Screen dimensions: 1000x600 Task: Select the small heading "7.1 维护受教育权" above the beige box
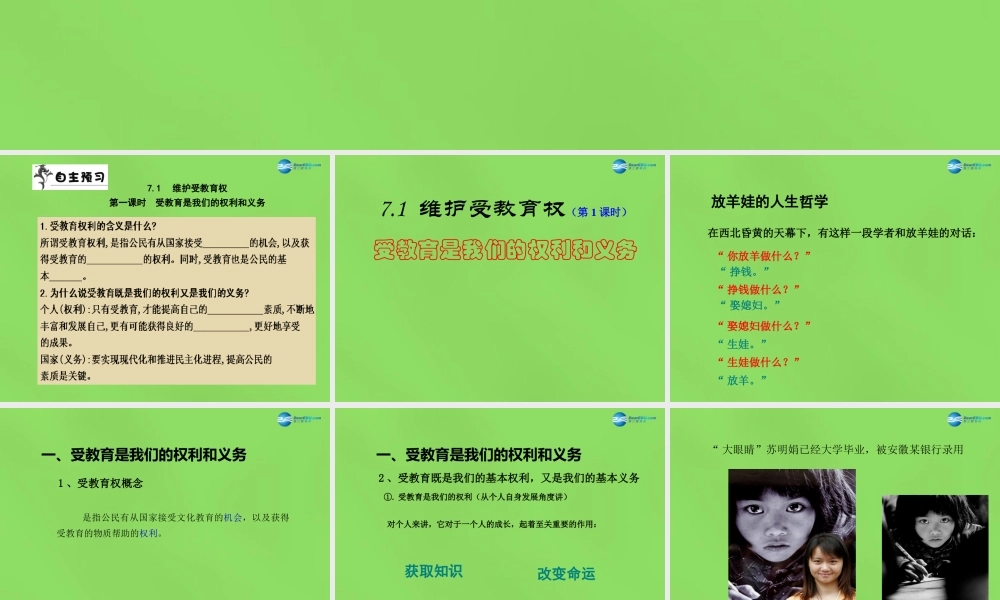(x=187, y=188)
